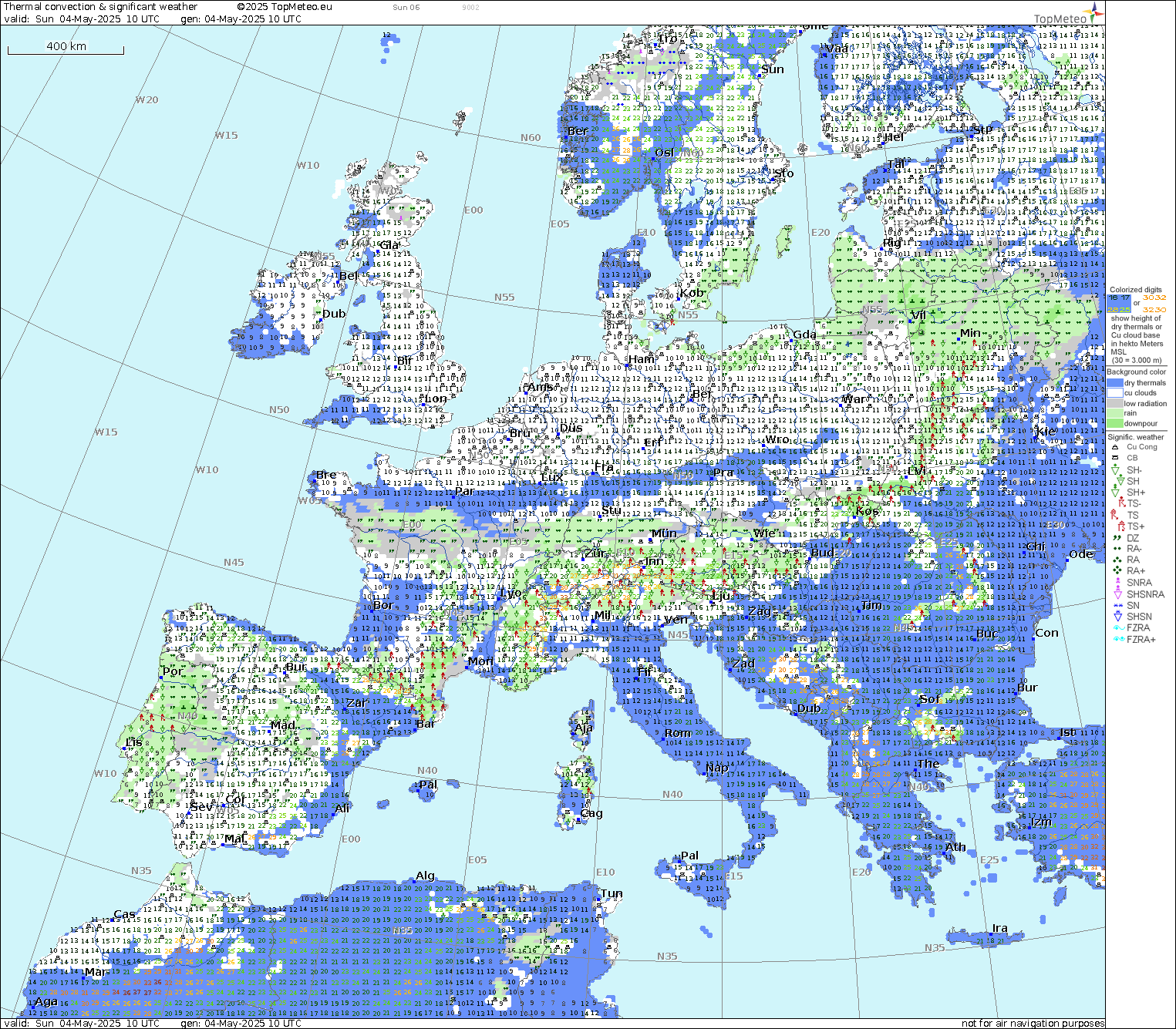Screen dimensions: 1176x1029
Task: Click the orange colorized digits sample
Action: tap(1154, 303)
